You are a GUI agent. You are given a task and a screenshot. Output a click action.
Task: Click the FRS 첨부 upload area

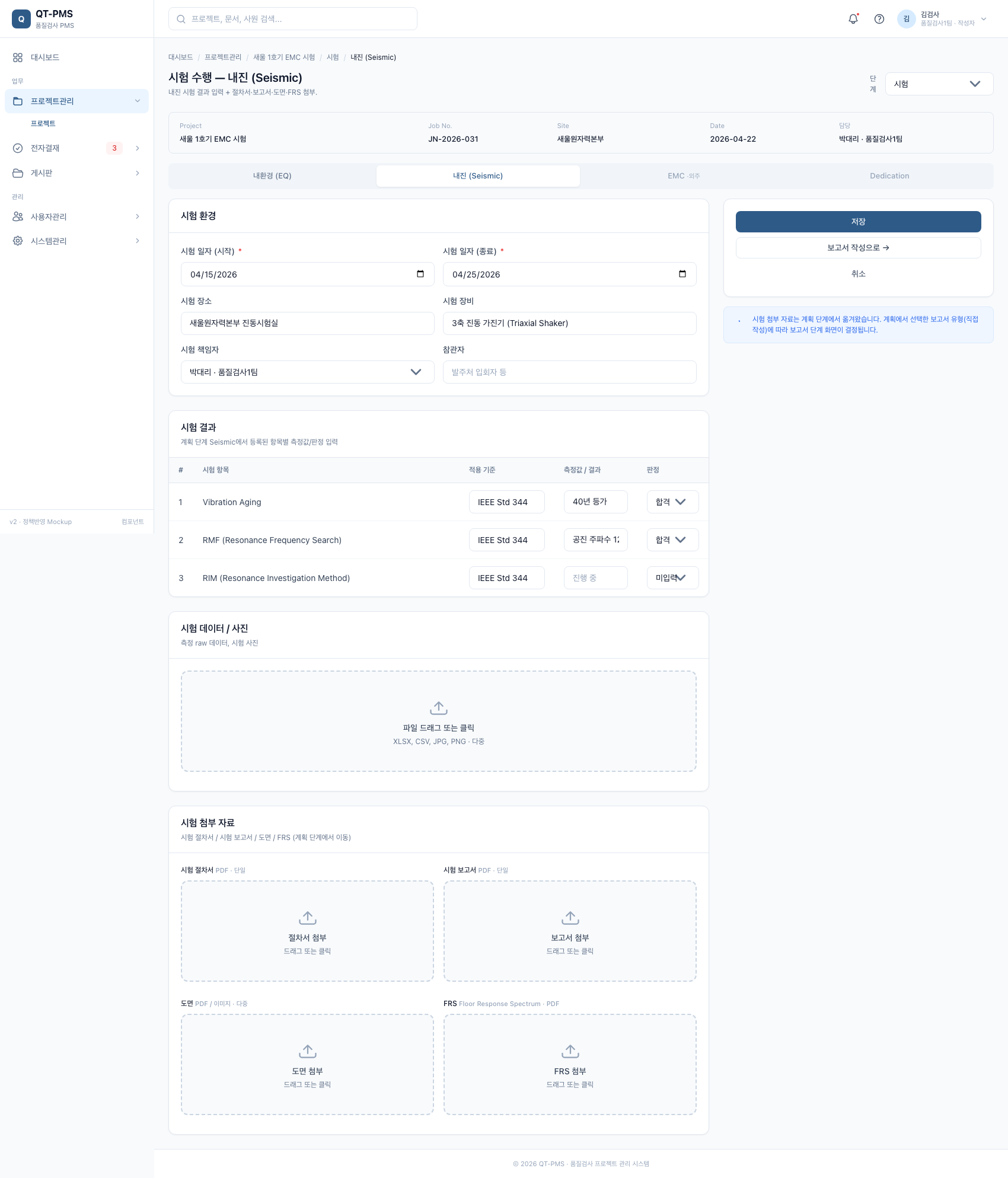click(570, 1064)
